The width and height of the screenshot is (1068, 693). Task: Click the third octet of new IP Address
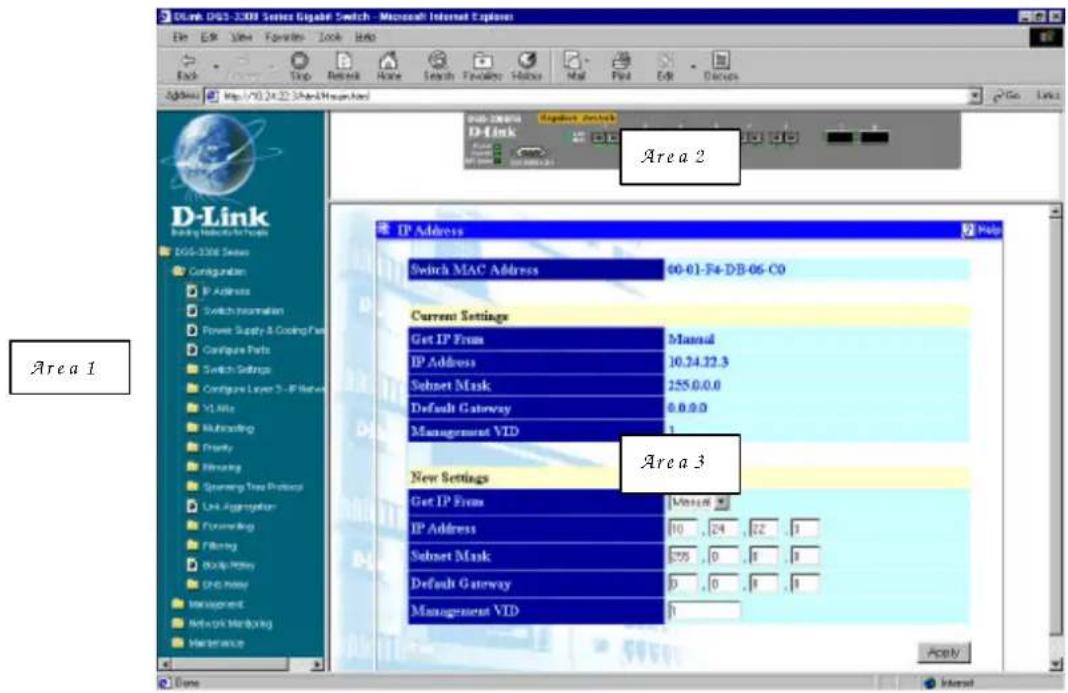(764, 529)
